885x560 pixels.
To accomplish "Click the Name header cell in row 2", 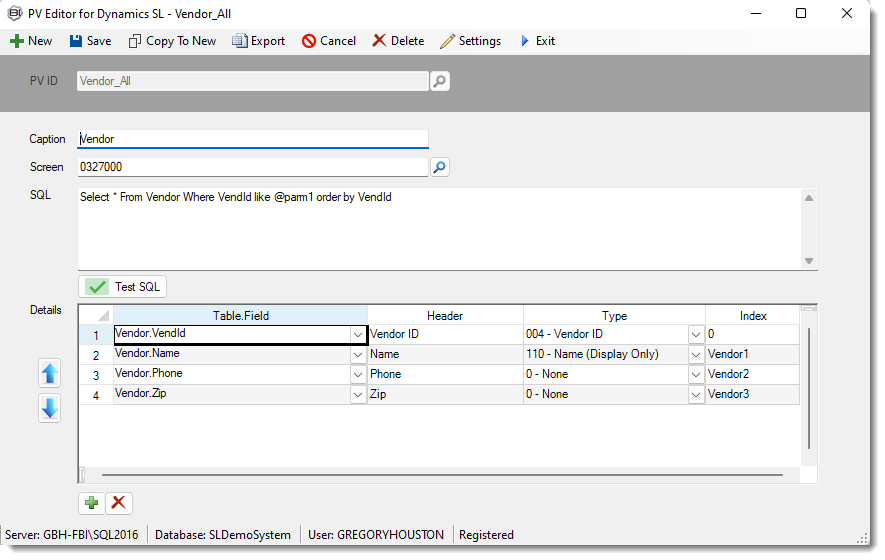I will click(445, 355).
